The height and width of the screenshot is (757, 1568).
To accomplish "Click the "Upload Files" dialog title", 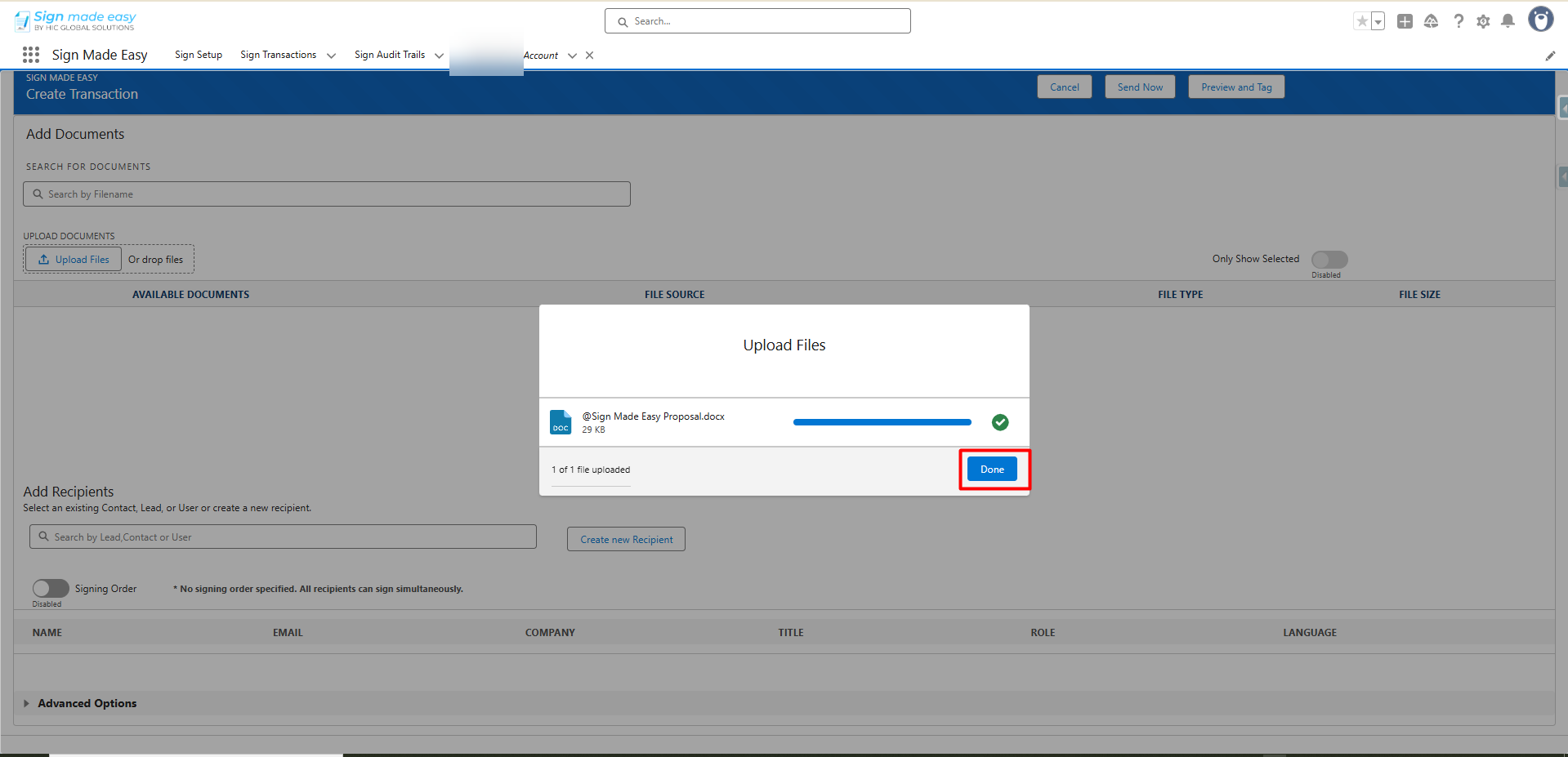I will coord(784,345).
